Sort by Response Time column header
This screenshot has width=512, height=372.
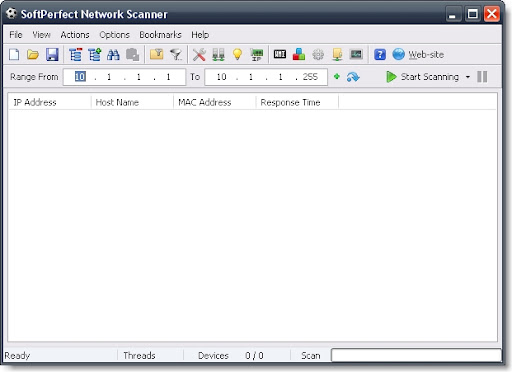pyautogui.click(x=297, y=102)
